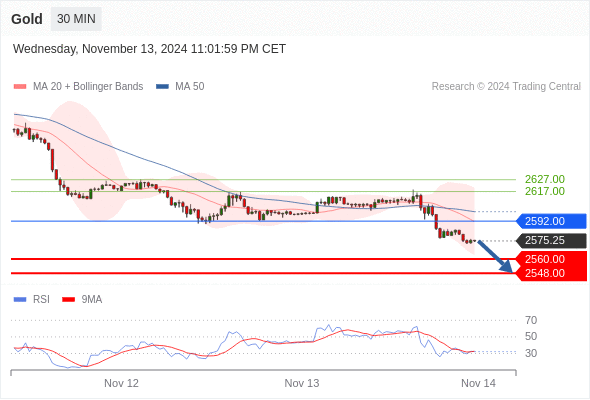Click the 30 MIN timeframe badge
This screenshot has height=400, width=590.
click(x=76, y=19)
